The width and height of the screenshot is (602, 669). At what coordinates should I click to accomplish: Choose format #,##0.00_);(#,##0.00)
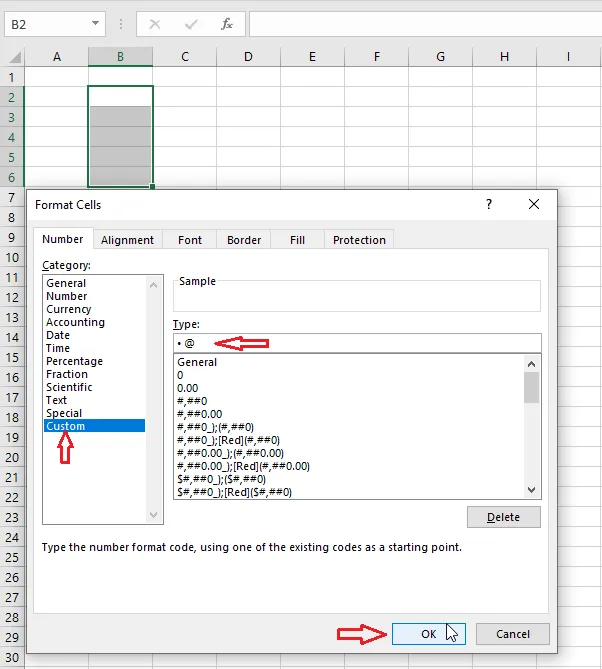point(230,453)
